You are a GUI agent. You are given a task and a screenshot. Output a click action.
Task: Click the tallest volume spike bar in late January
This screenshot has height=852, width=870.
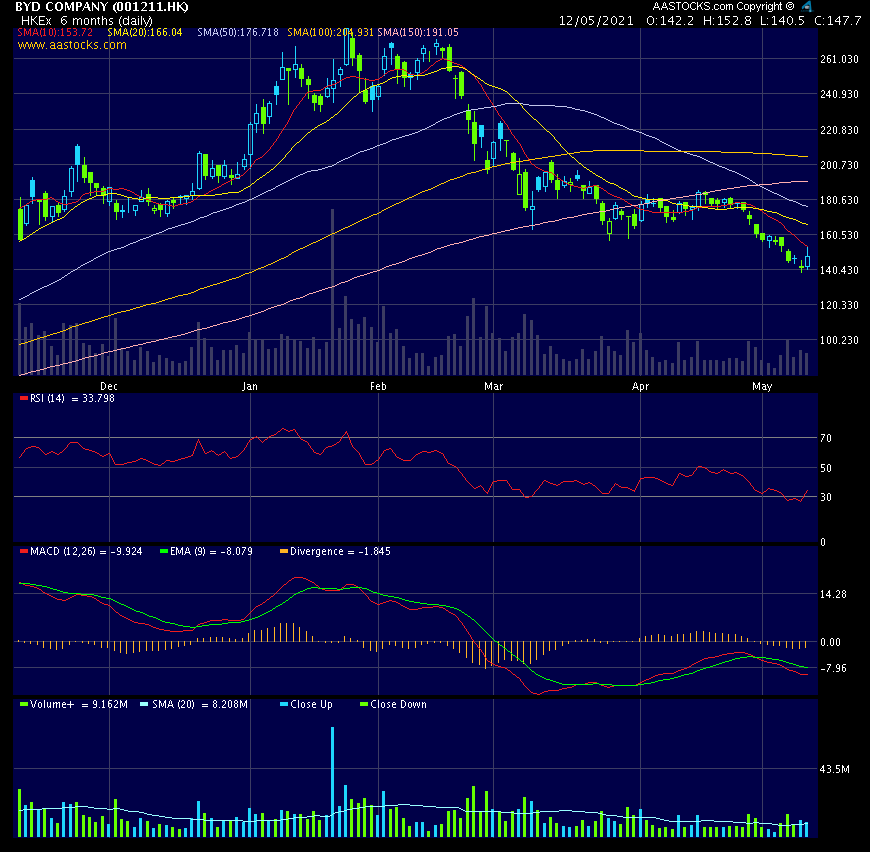click(x=332, y=782)
